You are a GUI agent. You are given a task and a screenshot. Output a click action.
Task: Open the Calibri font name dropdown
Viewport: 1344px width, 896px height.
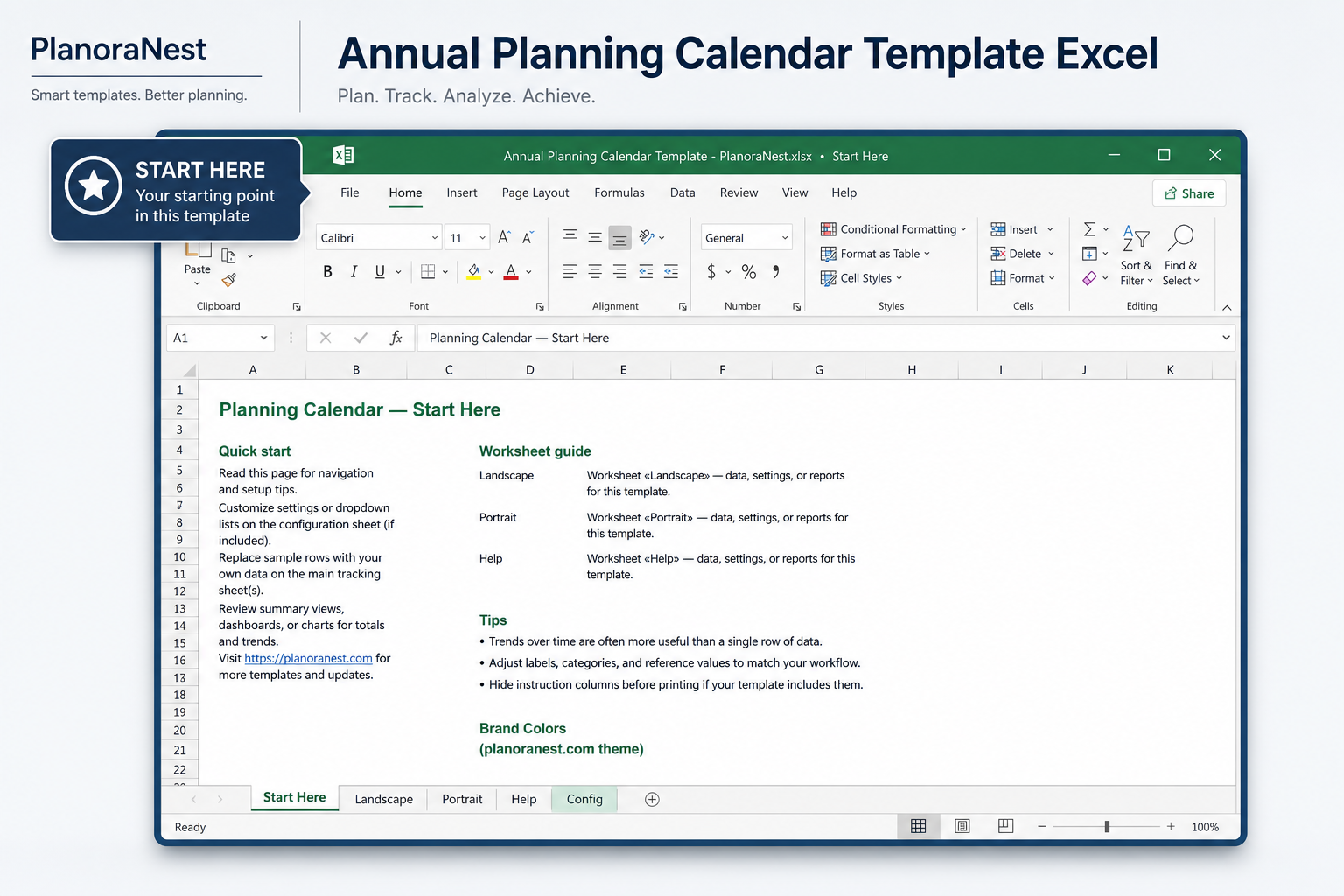pos(435,238)
